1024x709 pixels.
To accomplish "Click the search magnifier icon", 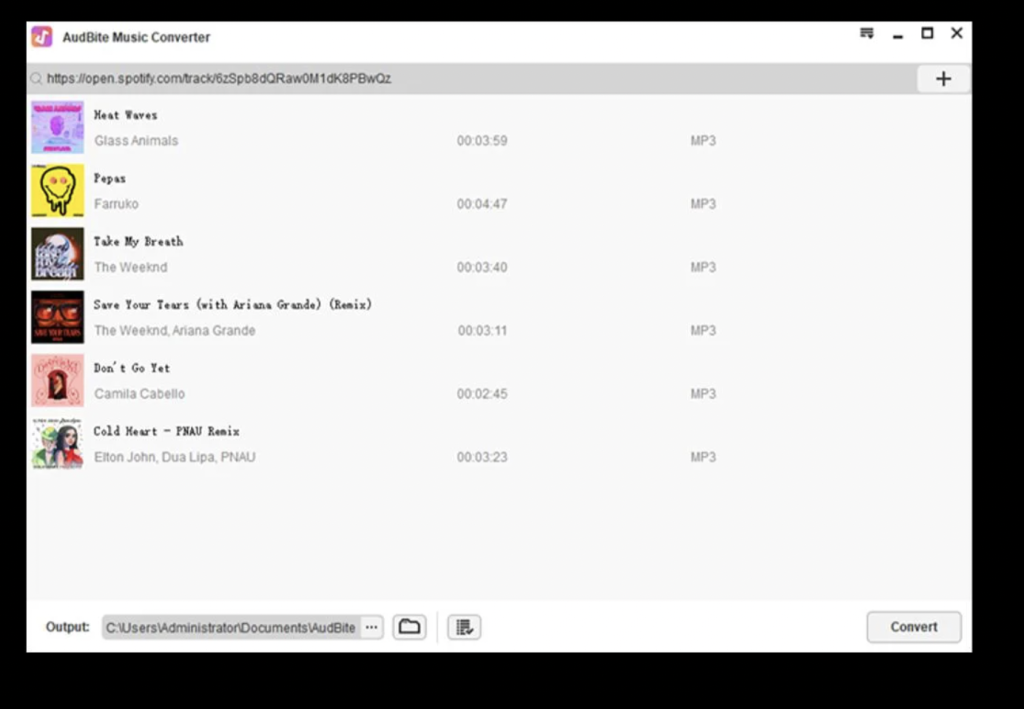I will (x=37, y=79).
